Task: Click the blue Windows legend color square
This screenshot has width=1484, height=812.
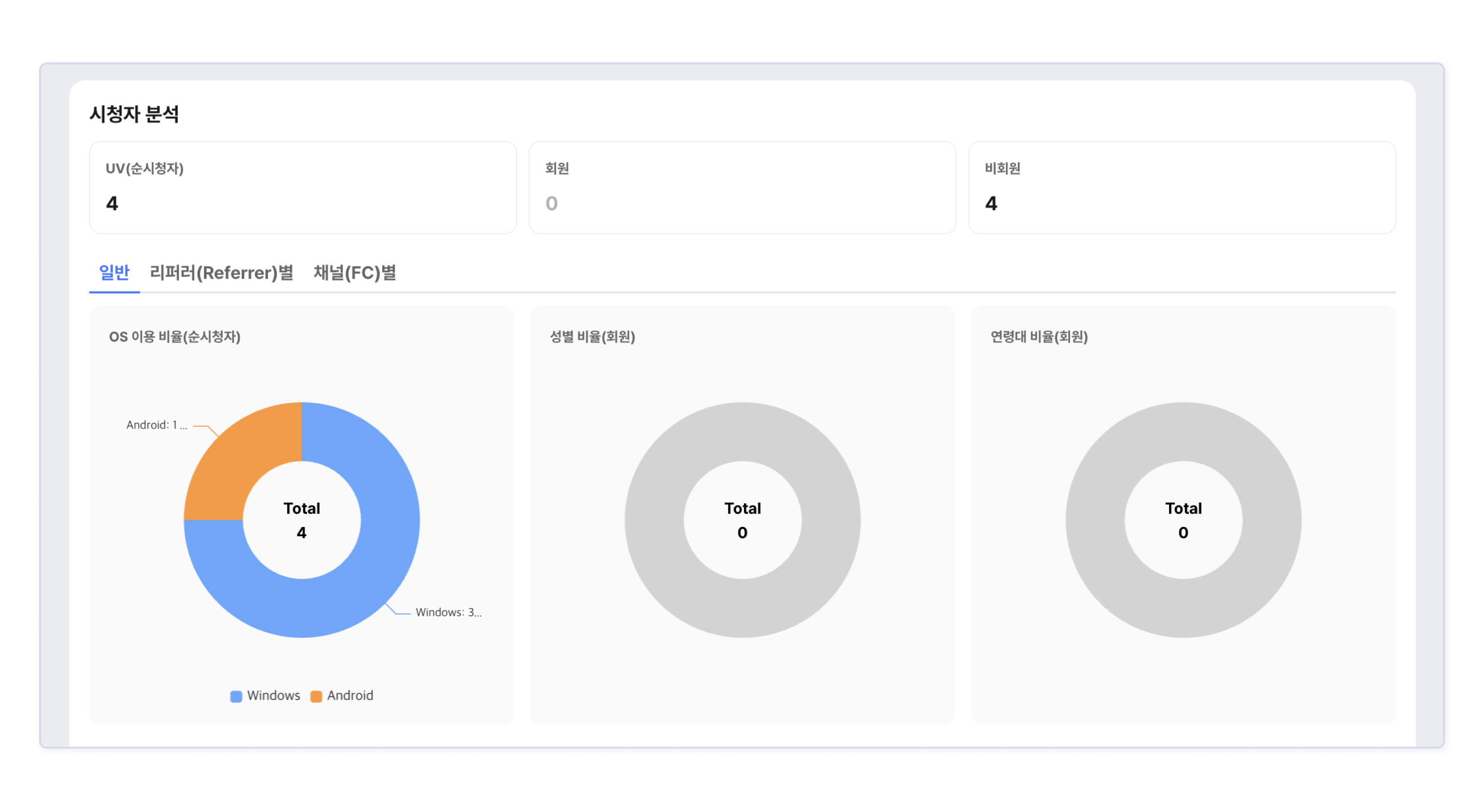Action: [x=236, y=696]
